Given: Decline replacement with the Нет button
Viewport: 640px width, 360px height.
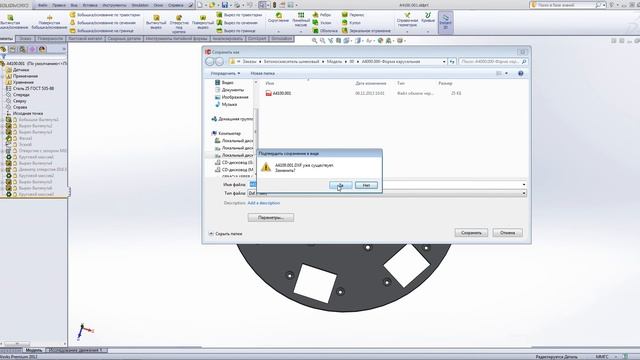Looking at the screenshot, I should [x=366, y=185].
